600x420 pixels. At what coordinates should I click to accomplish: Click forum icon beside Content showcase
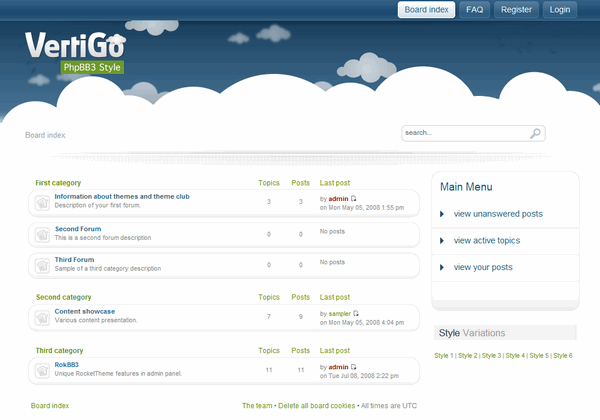[42, 317]
